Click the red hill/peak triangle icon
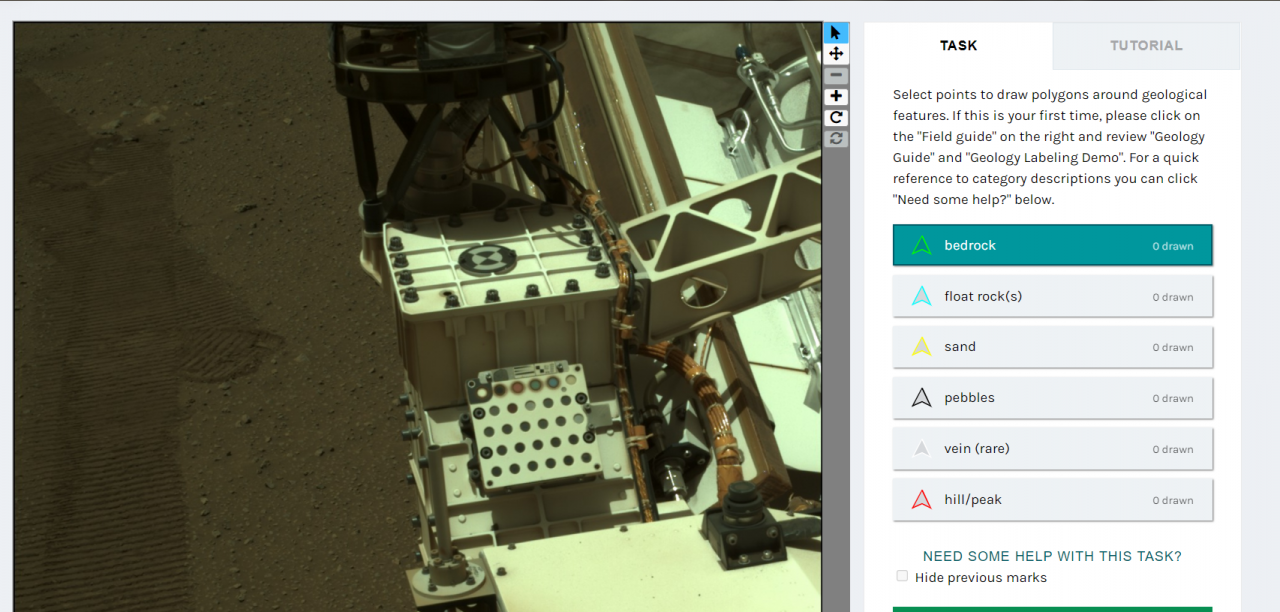This screenshot has width=1280, height=612. 922,501
